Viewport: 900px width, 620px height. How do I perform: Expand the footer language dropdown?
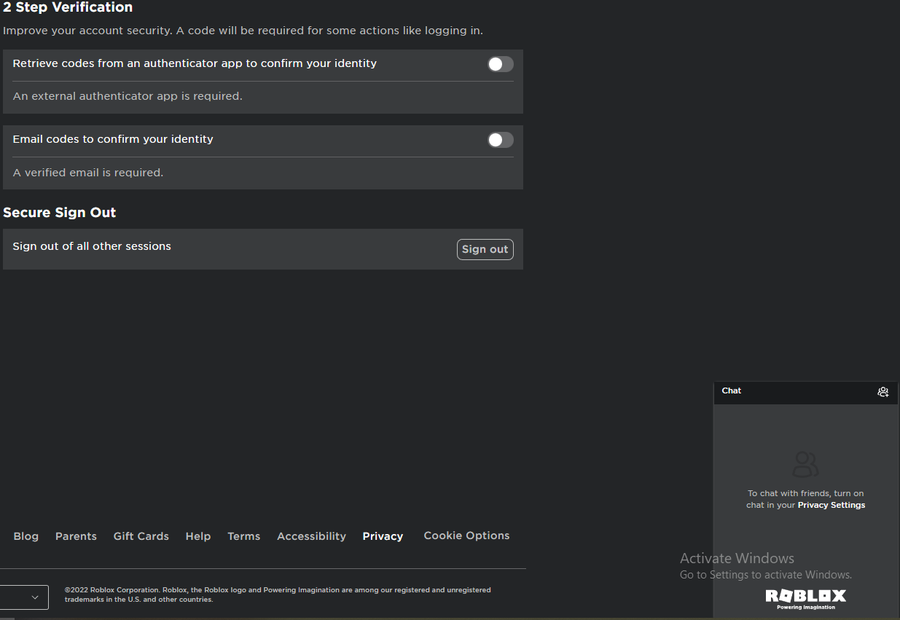click(24, 597)
